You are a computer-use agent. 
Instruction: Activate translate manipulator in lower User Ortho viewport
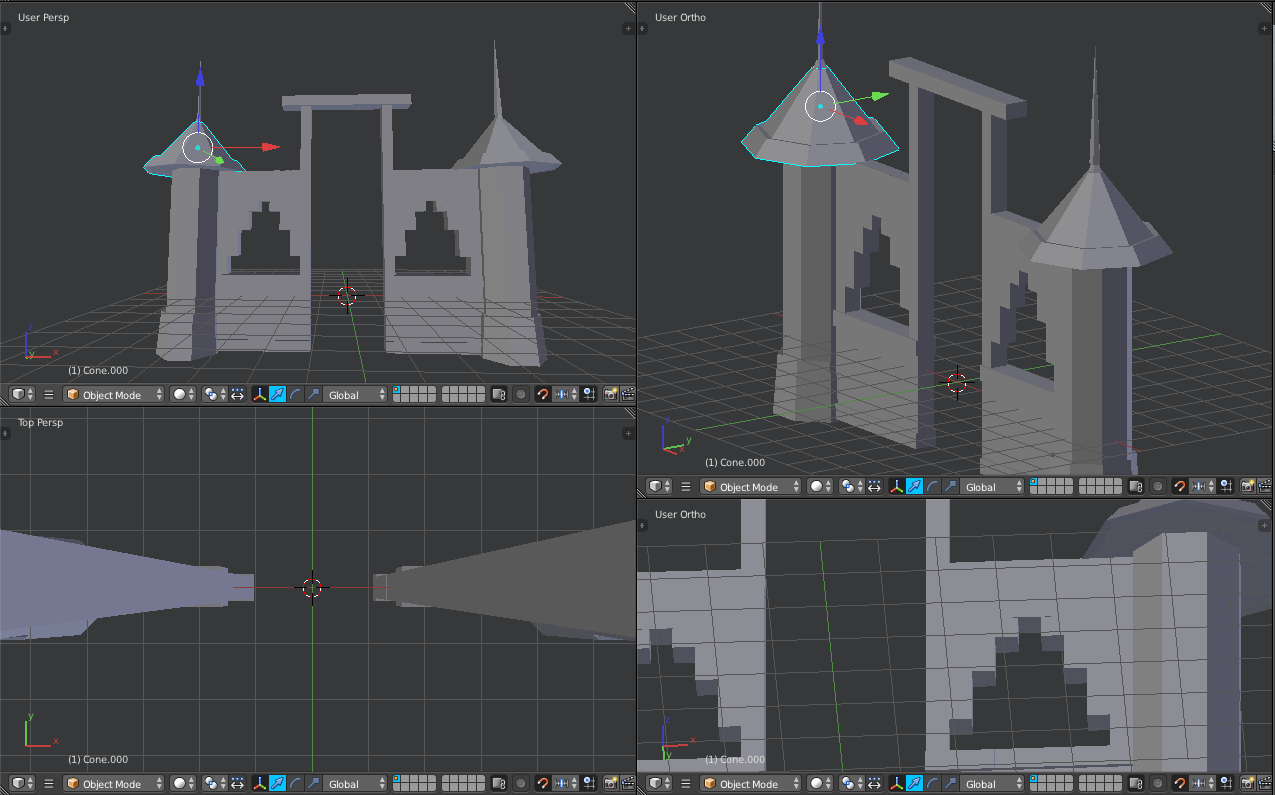click(914, 783)
